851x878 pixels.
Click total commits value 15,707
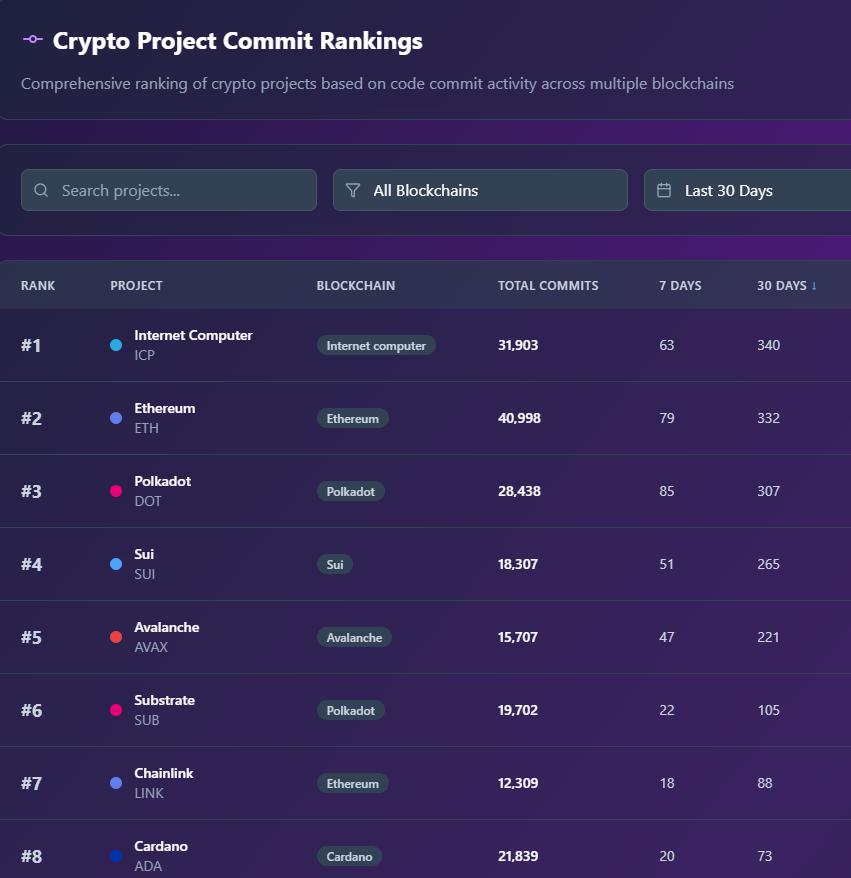(x=518, y=637)
